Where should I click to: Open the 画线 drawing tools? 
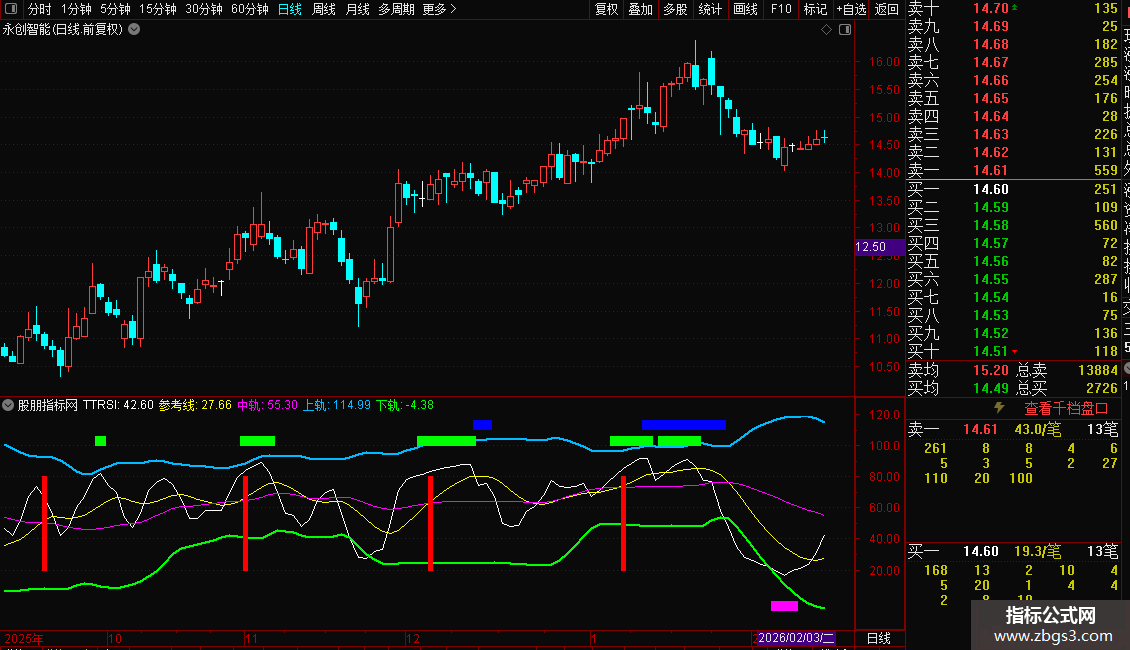click(745, 9)
